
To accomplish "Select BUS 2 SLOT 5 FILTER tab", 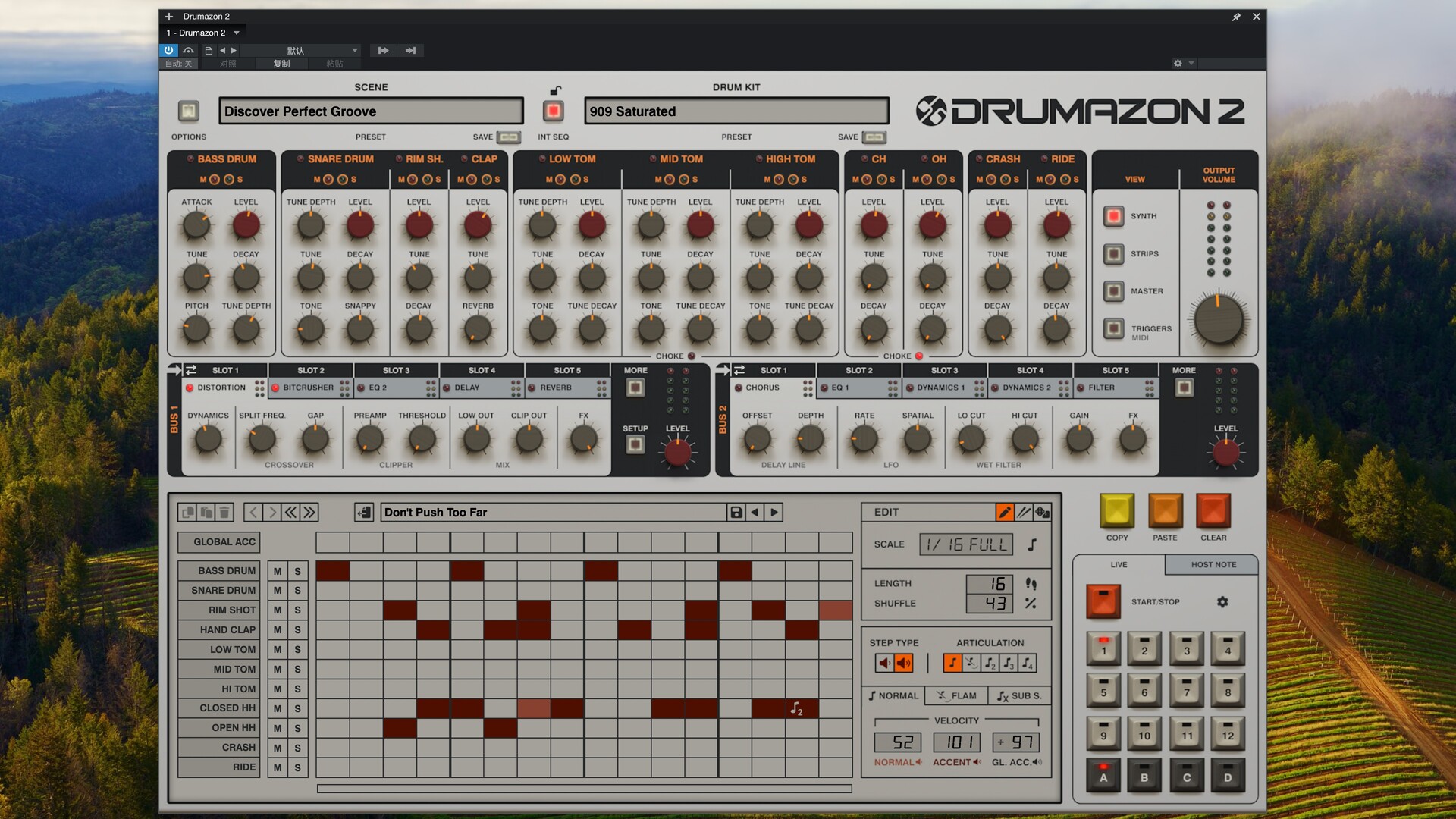I will point(1116,388).
